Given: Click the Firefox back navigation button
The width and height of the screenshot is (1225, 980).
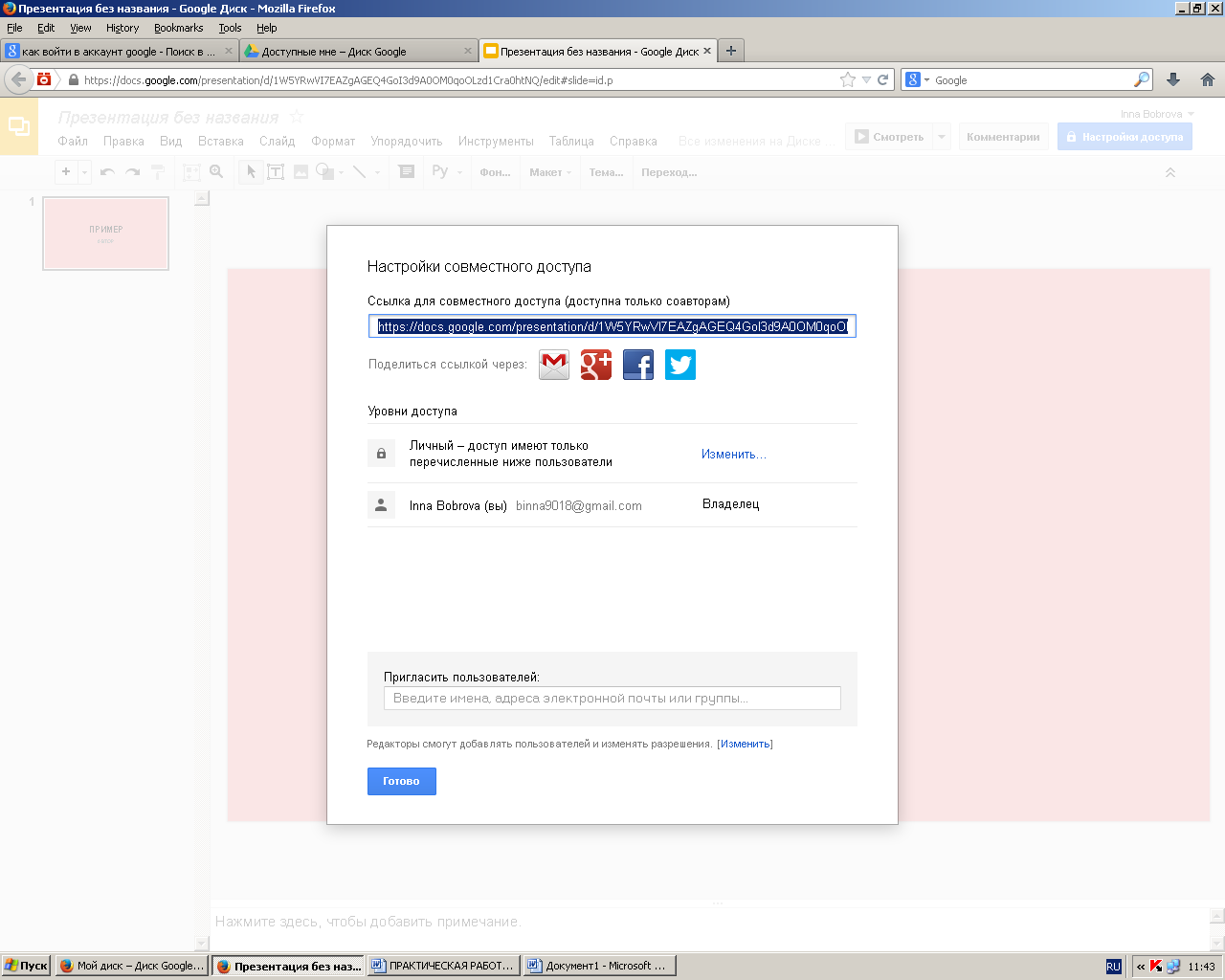Looking at the screenshot, I should (18, 79).
